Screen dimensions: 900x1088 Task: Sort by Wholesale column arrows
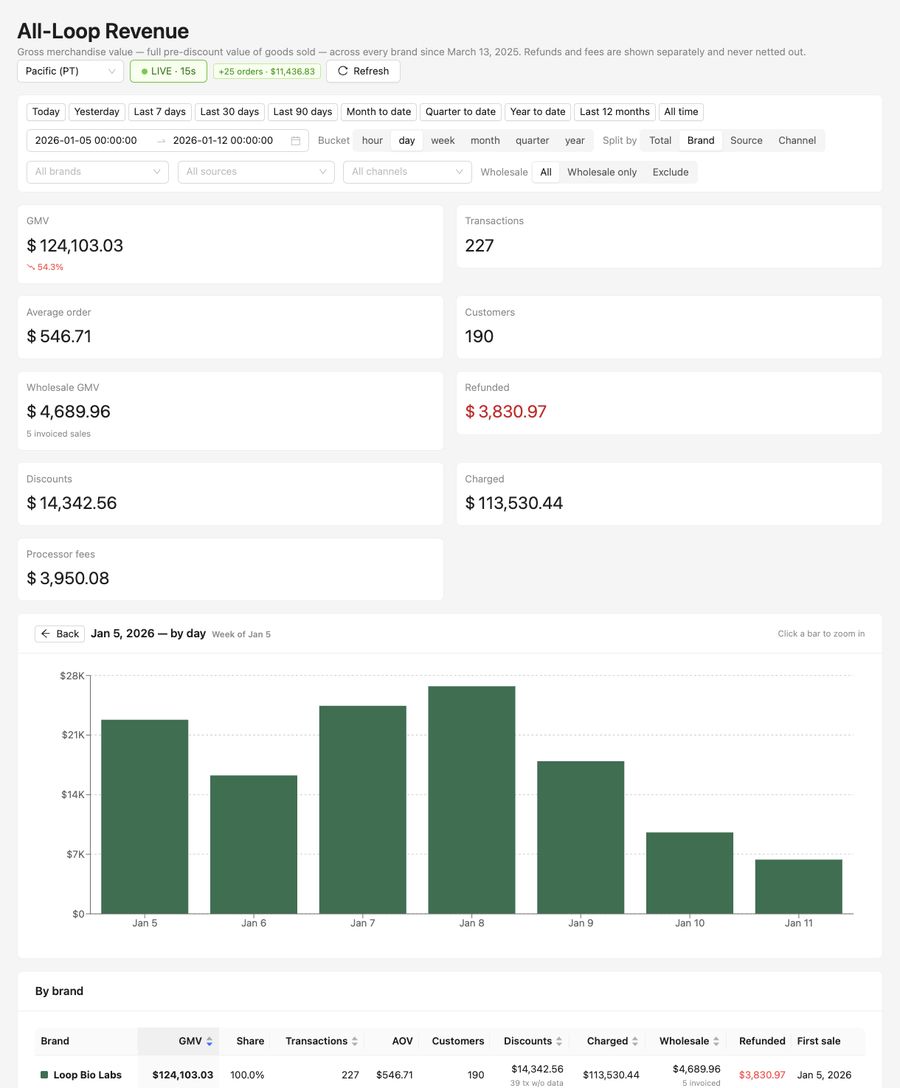716,1041
